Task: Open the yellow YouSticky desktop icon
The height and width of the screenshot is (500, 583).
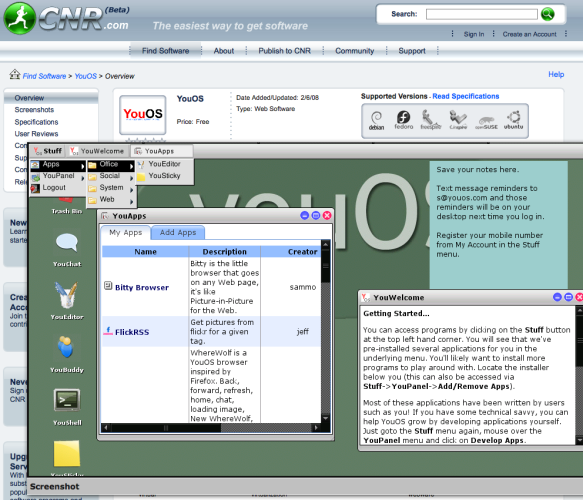Action: [67, 454]
